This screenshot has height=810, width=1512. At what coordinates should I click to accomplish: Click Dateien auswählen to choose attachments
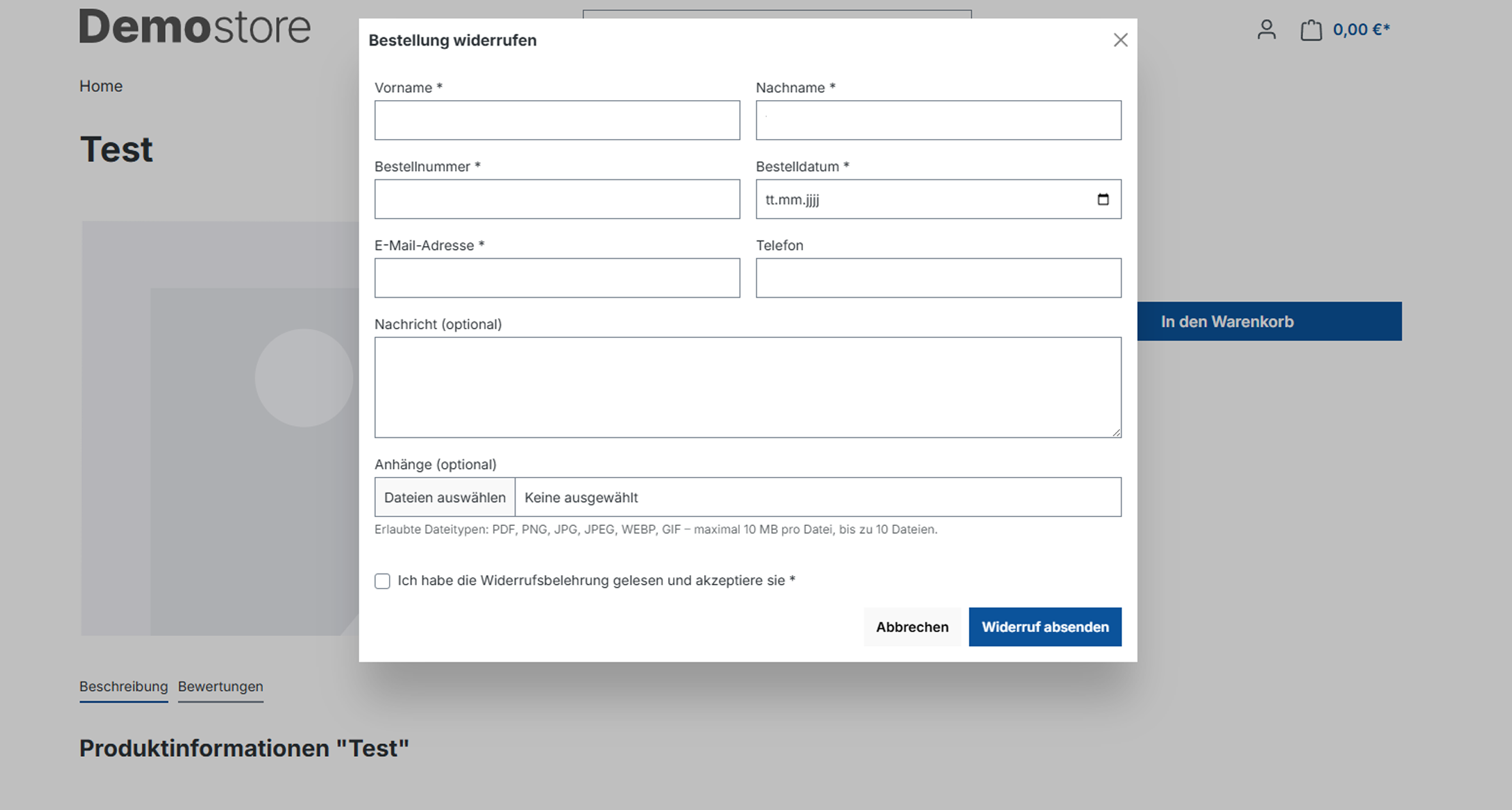(445, 497)
